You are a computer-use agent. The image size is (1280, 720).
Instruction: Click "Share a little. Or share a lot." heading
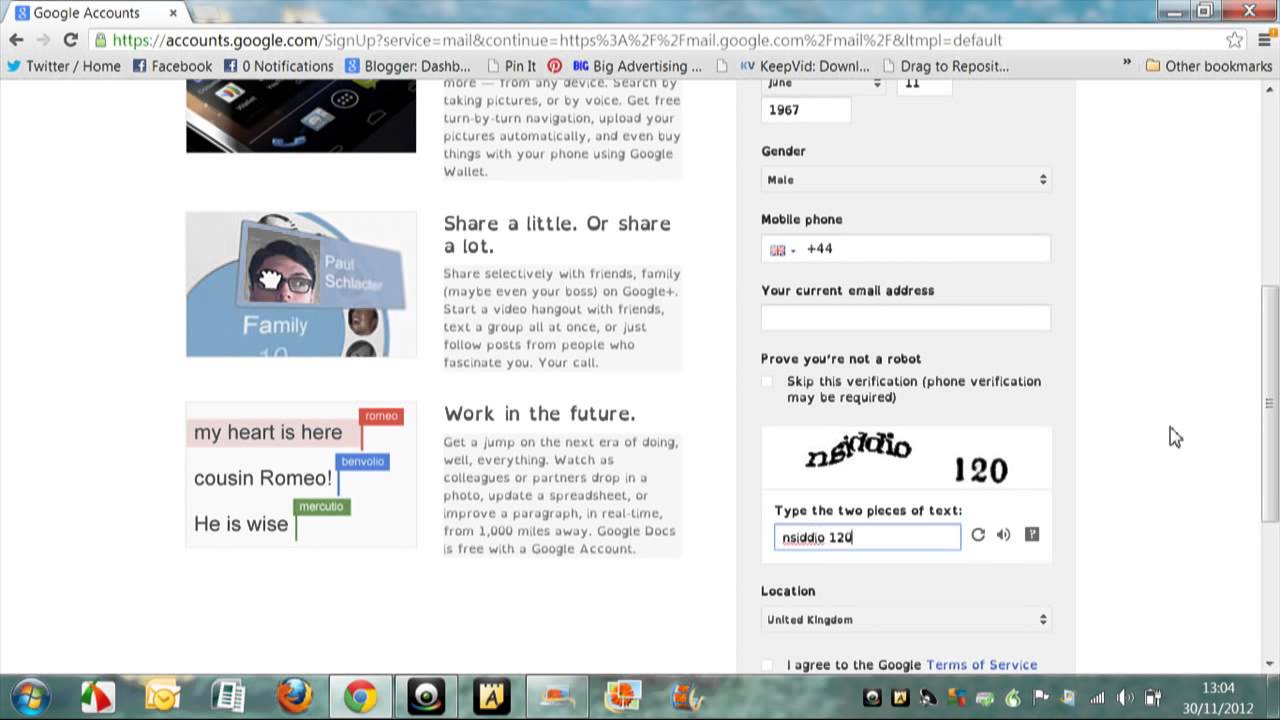pyautogui.click(x=557, y=234)
